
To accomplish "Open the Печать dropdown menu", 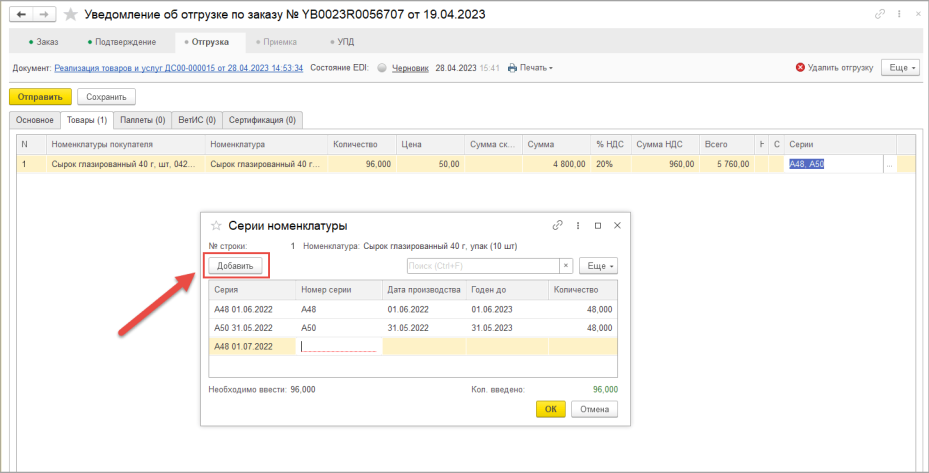I will pyautogui.click(x=530, y=68).
